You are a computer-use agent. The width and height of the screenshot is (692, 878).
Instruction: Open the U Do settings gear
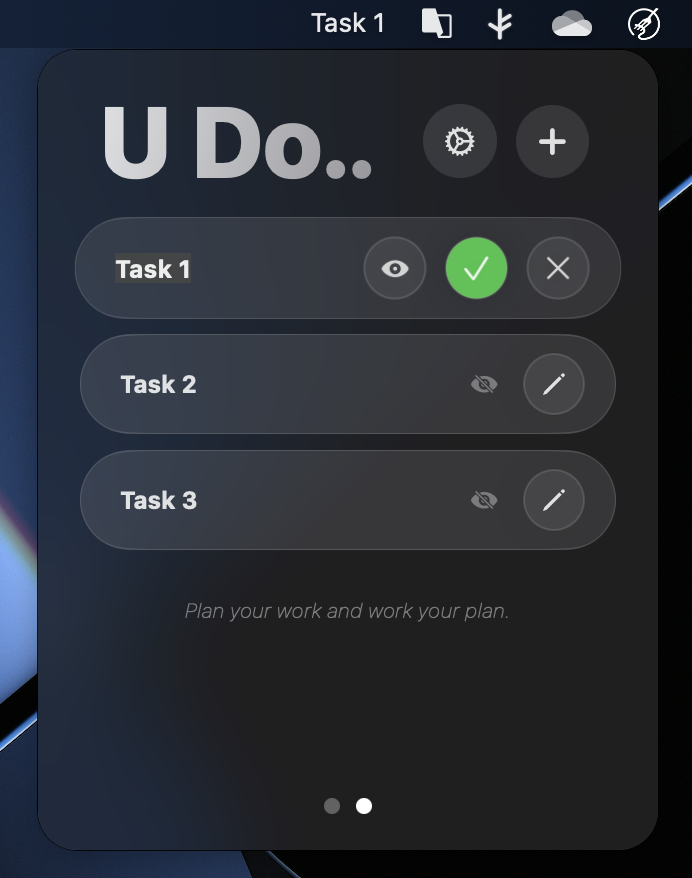click(x=460, y=141)
